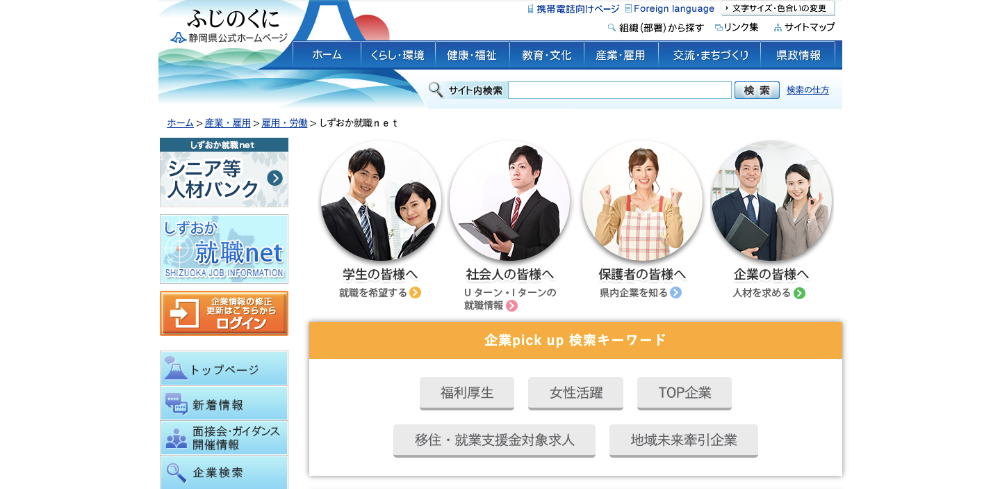Select 企業検索 in the sidebar
This screenshot has height=489, width=1000.
click(224, 472)
